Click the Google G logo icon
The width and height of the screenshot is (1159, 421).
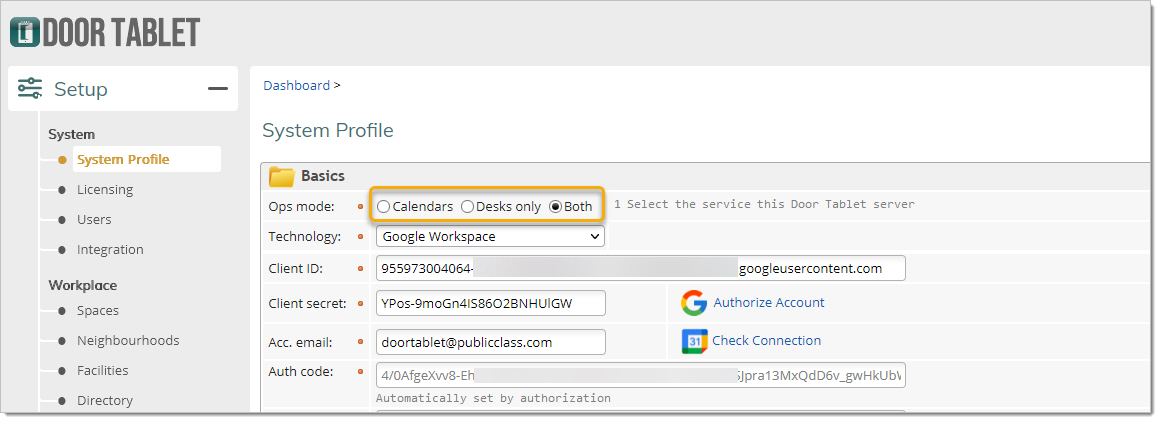(694, 303)
